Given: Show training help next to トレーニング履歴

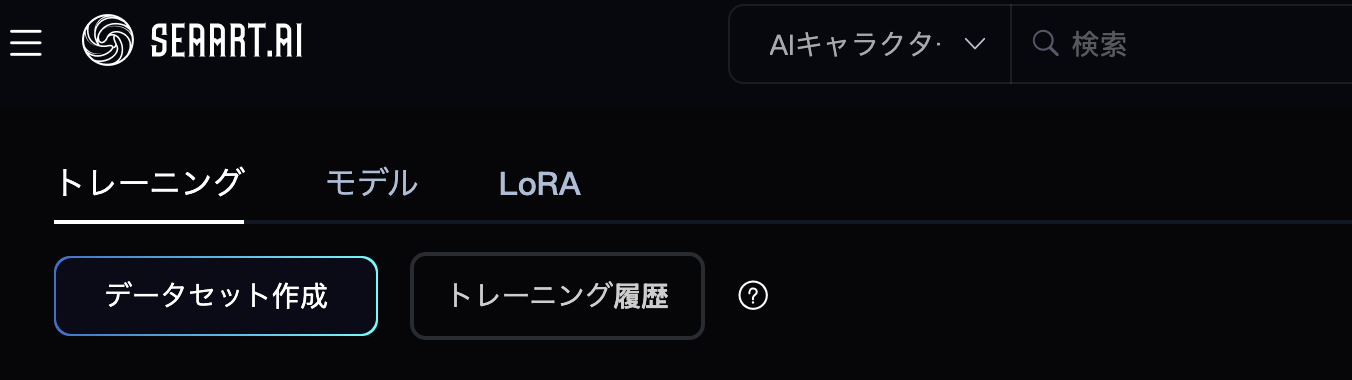Looking at the screenshot, I should pos(752,296).
